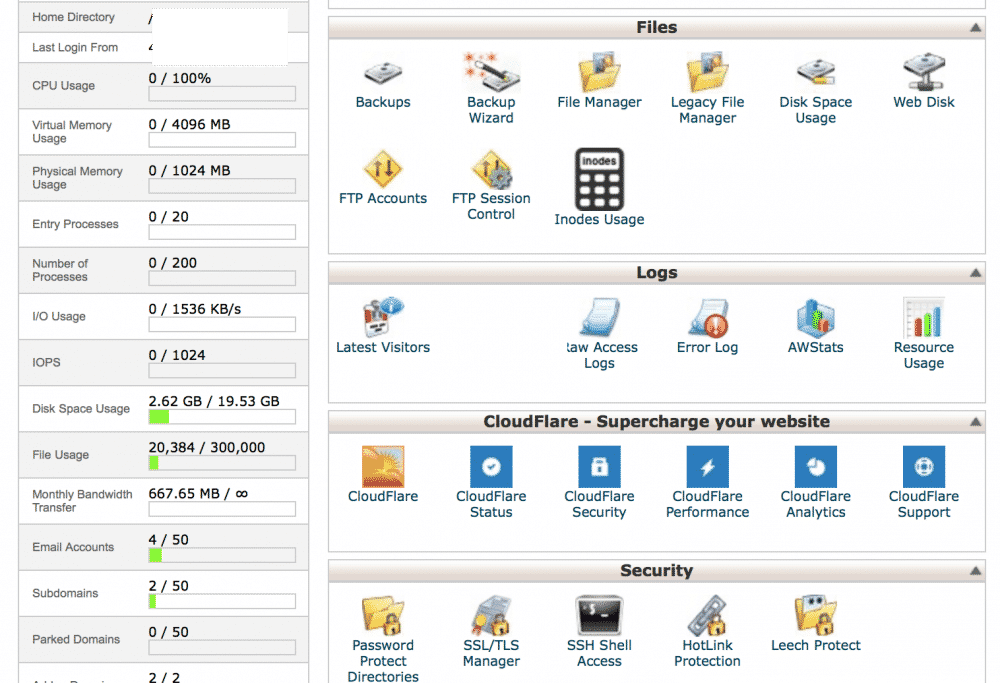Collapse the Files section arrow

pos(975,27)
